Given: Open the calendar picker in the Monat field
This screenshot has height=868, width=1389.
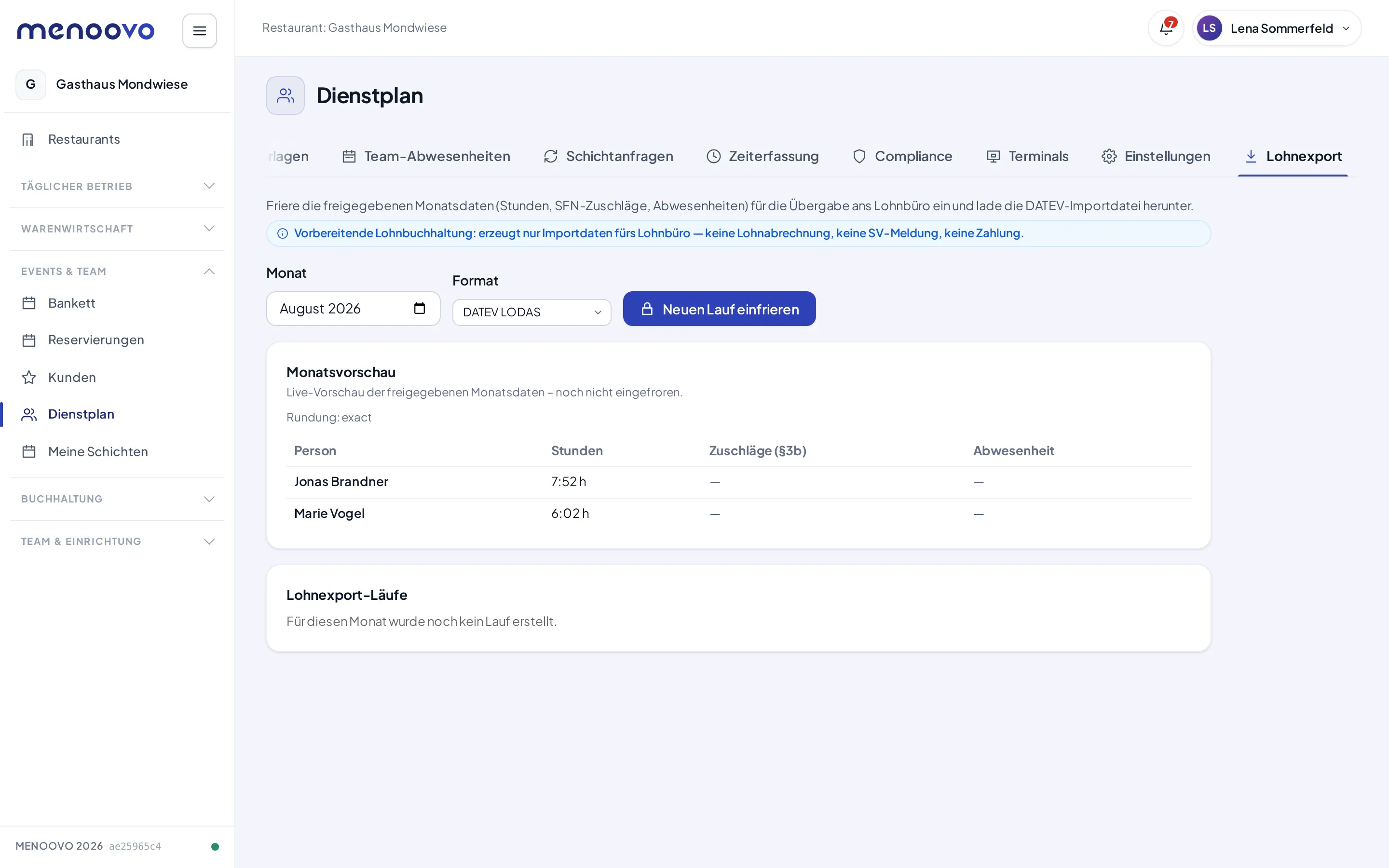Looking at the screenshot, I should (420, 308).
